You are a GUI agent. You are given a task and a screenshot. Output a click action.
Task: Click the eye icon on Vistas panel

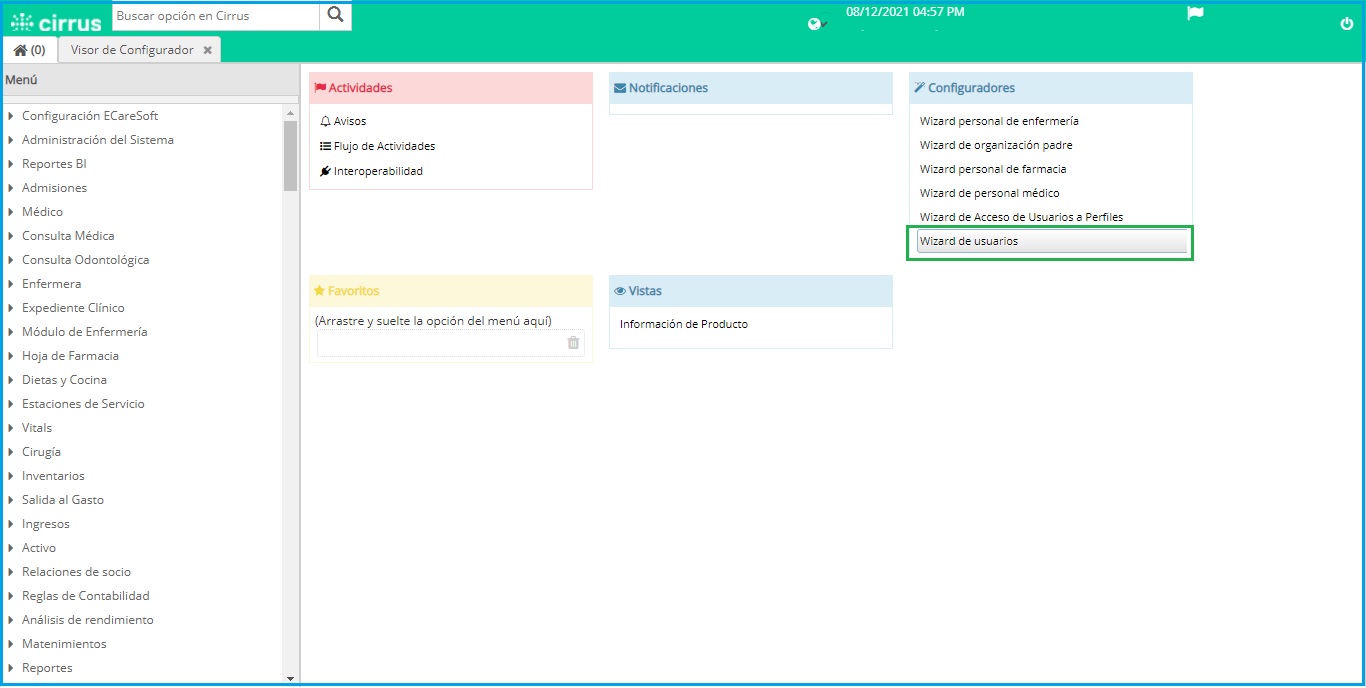coord(622,290)
